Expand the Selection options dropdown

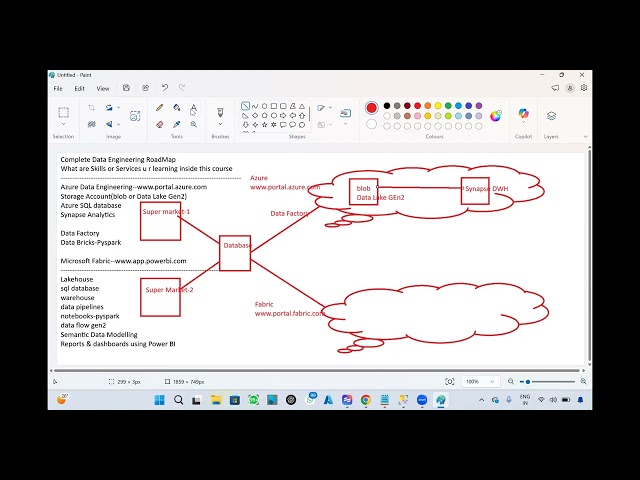63,124
